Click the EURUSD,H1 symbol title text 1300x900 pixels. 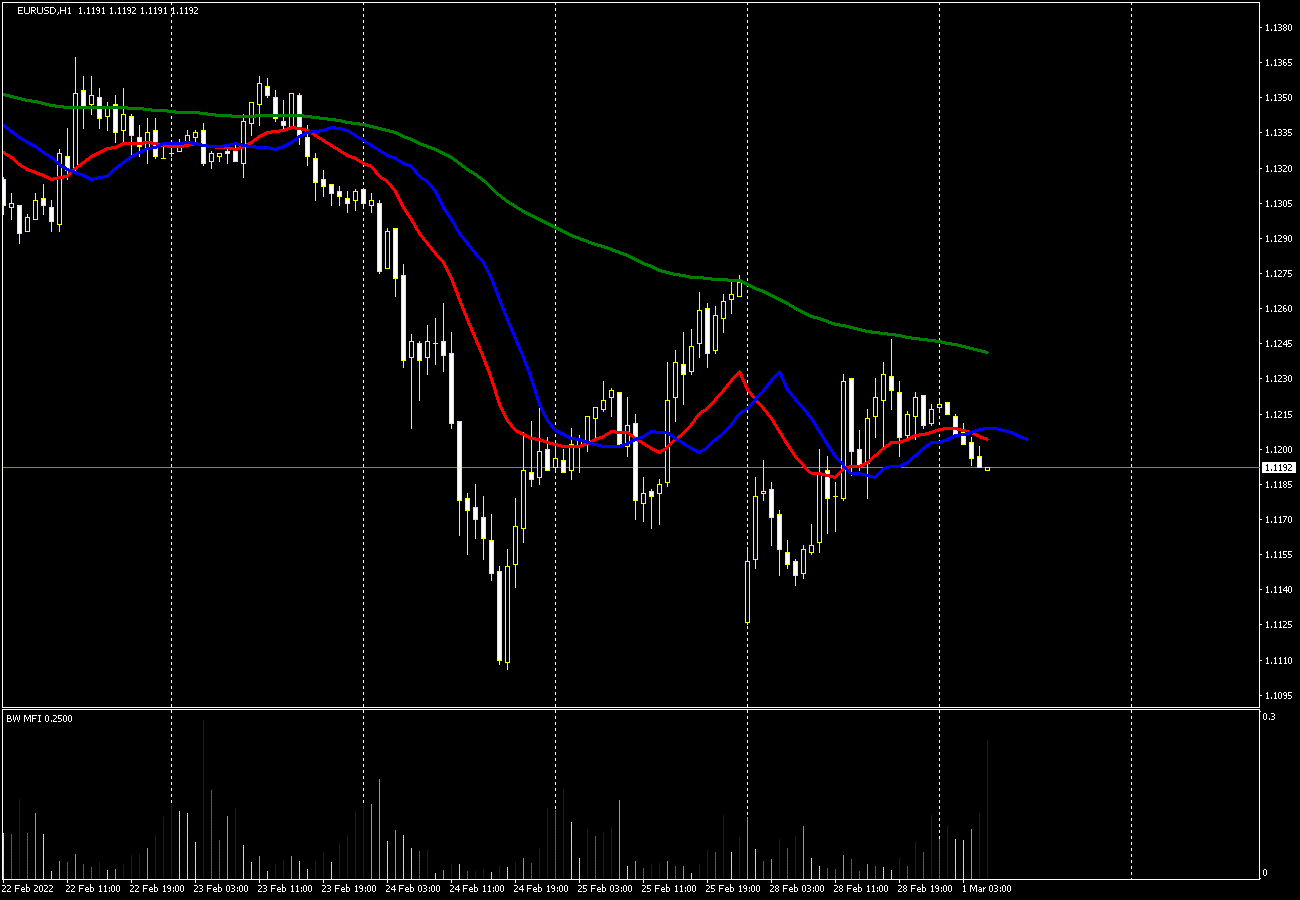coord(44,11)
